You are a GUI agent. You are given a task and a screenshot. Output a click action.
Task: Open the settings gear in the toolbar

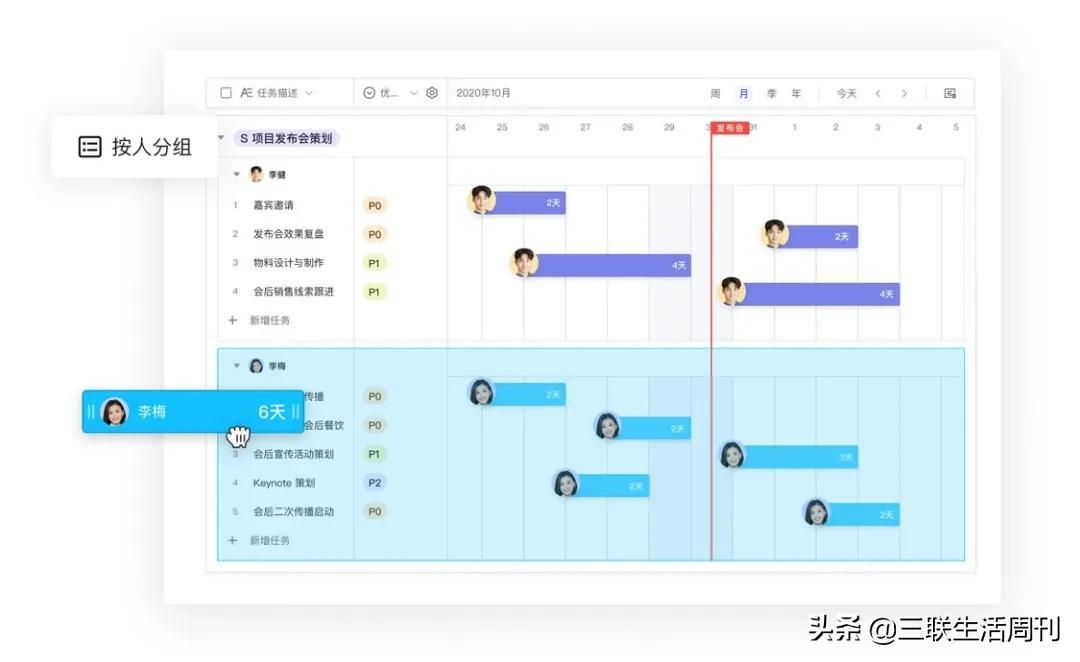tap(431, 92)
